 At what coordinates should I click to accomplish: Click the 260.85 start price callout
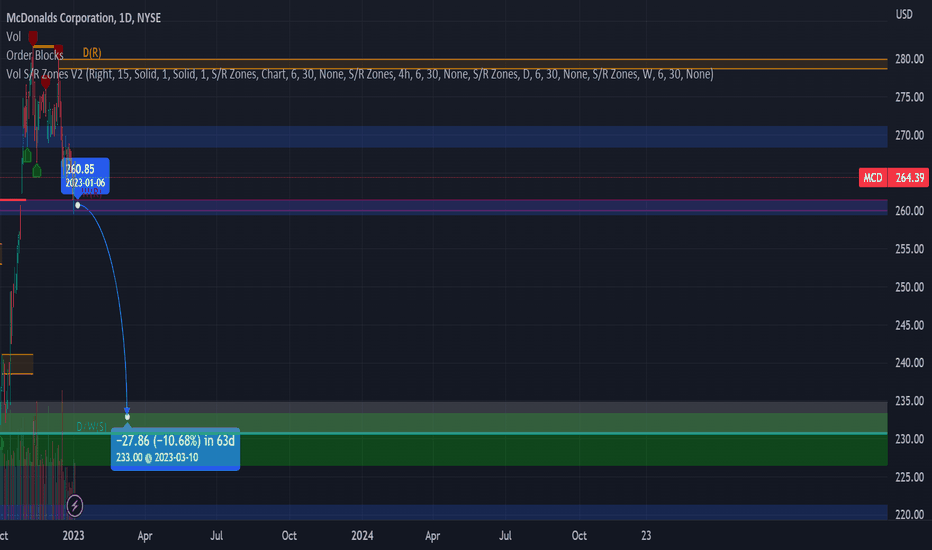(85, 175)
